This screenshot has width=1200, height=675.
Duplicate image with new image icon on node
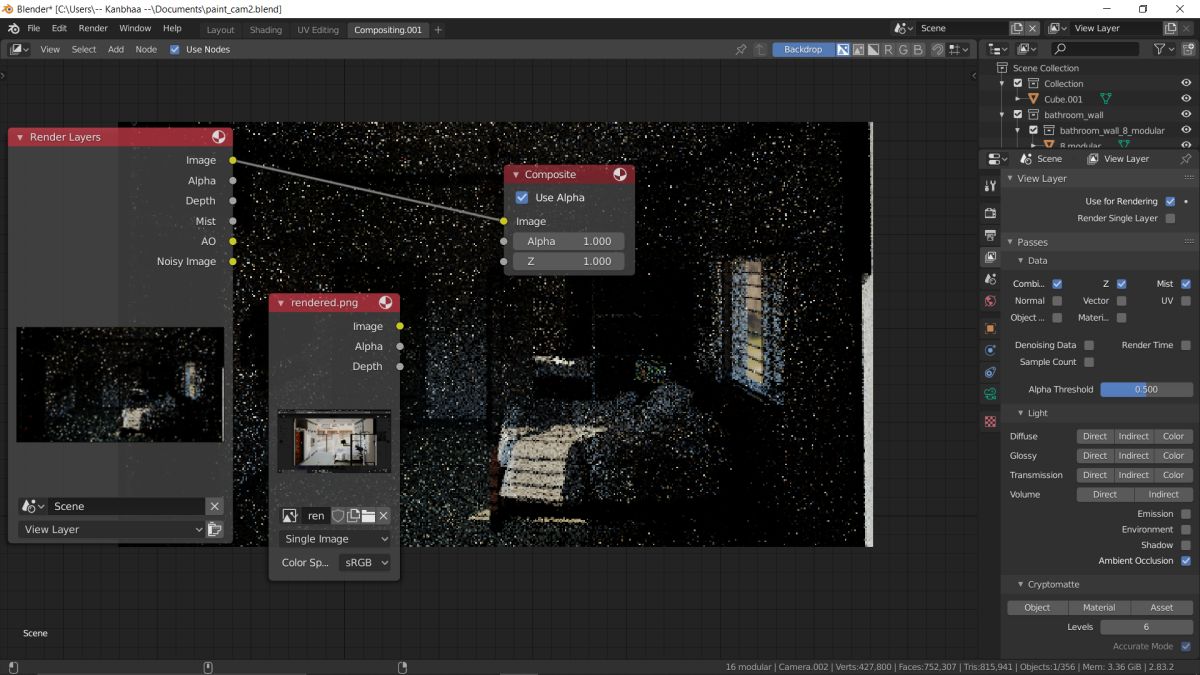click(353, 516)
